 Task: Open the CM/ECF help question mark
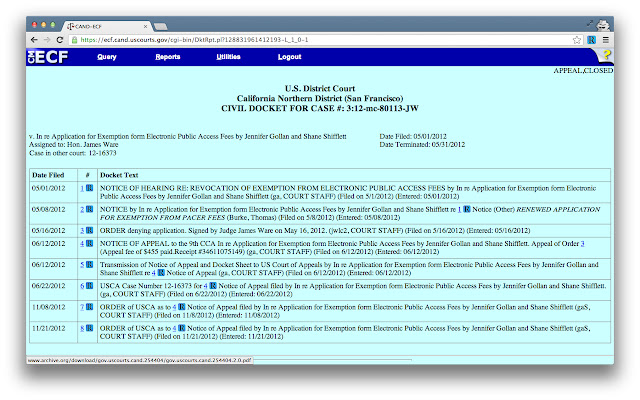(x=606, y=55)
